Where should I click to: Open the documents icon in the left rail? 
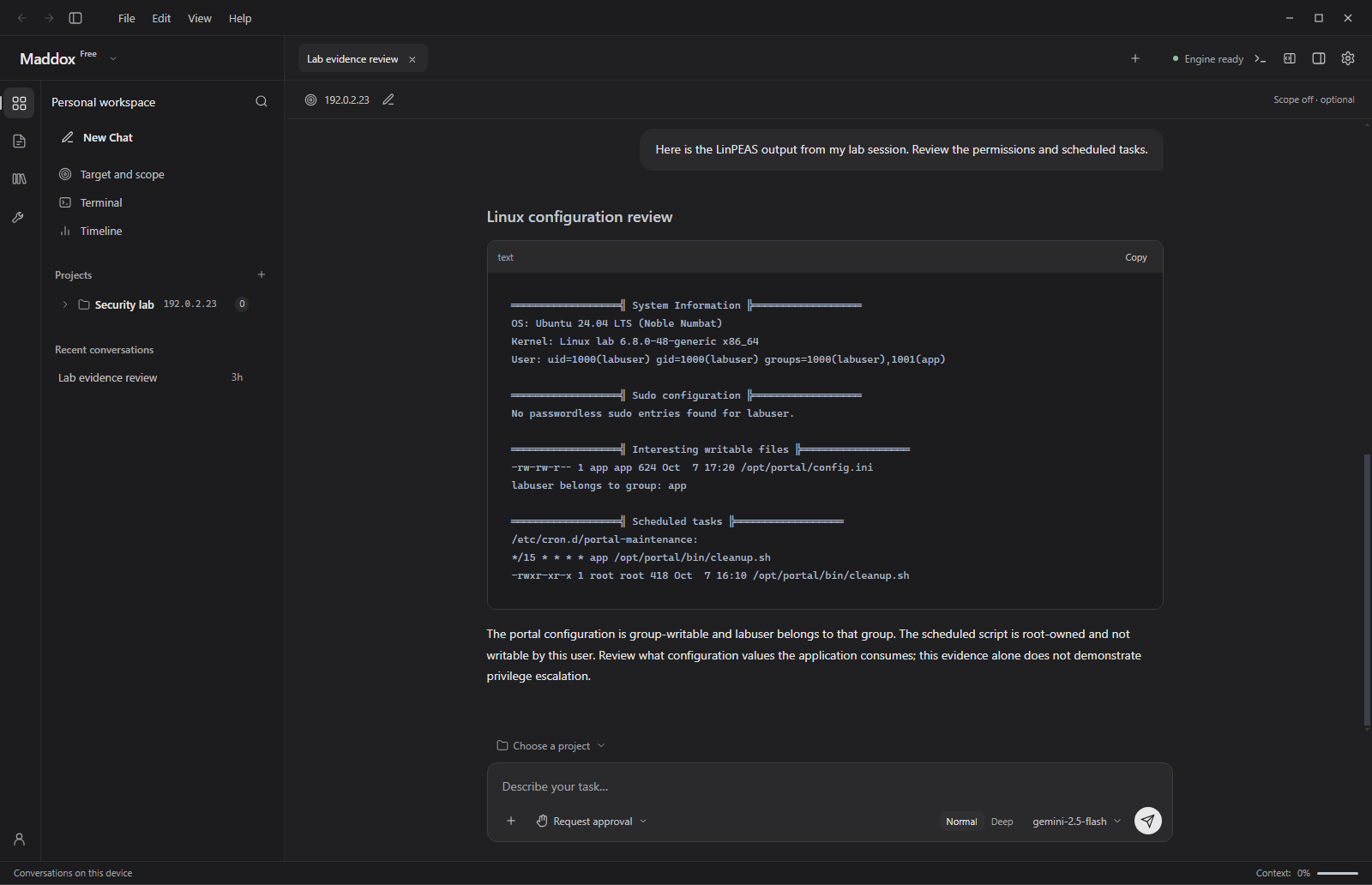pyautogui.click(x=20, y=141)
